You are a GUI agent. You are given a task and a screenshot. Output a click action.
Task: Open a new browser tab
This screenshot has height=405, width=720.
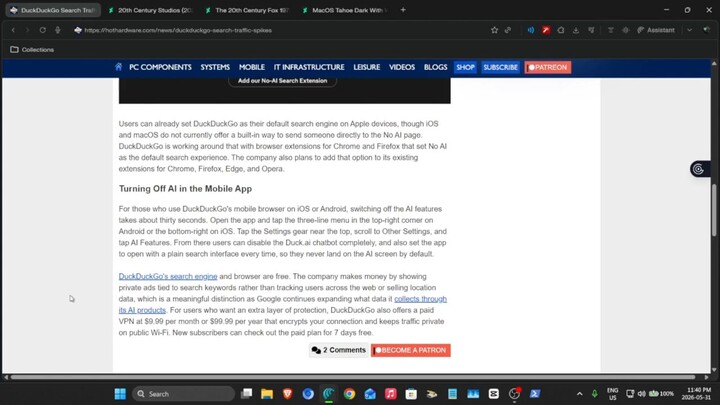[x=403, y=10]
